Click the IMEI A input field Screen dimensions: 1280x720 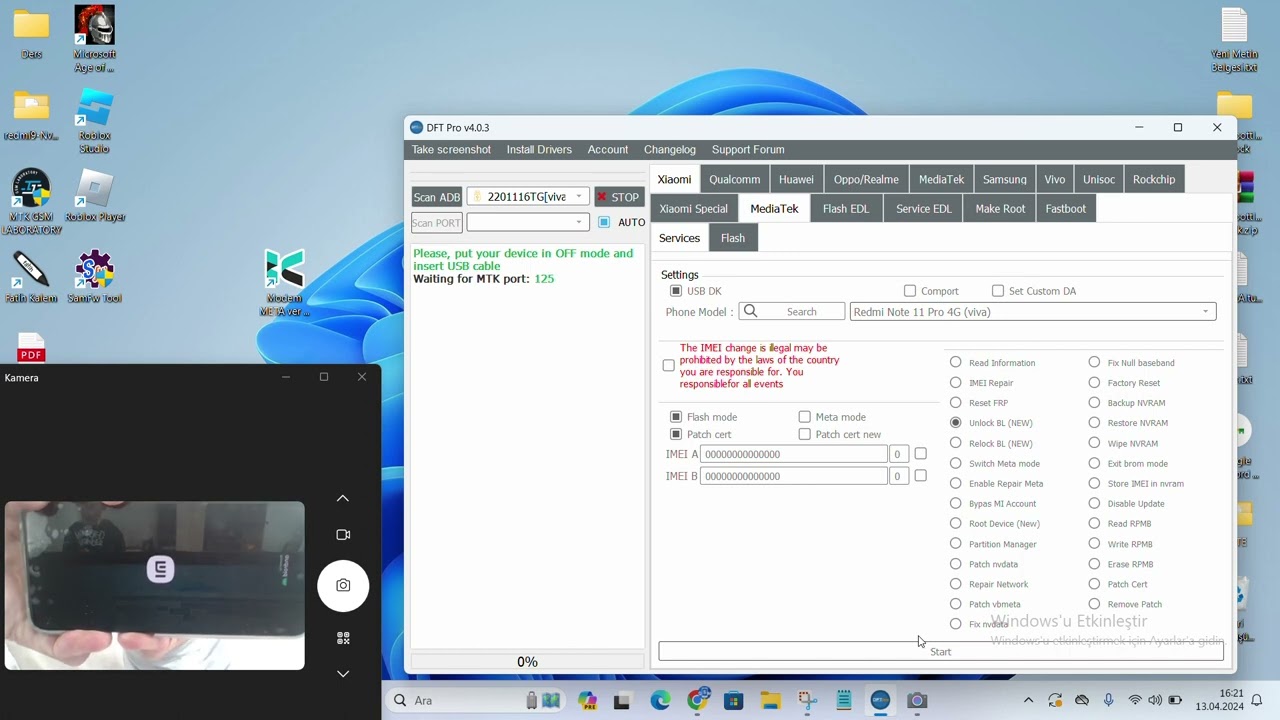click(794, 454)
